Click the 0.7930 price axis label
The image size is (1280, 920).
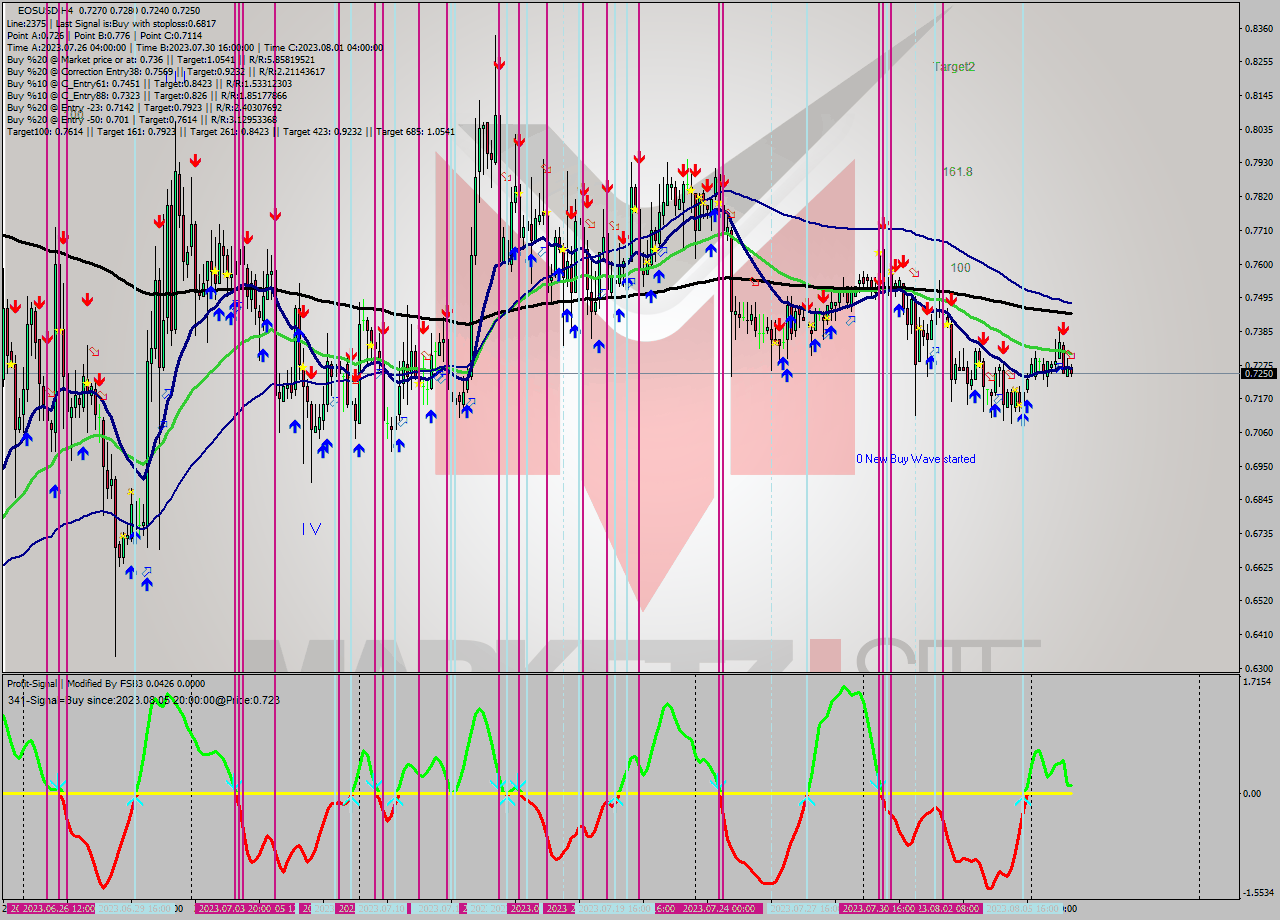tap(1258, 162)
